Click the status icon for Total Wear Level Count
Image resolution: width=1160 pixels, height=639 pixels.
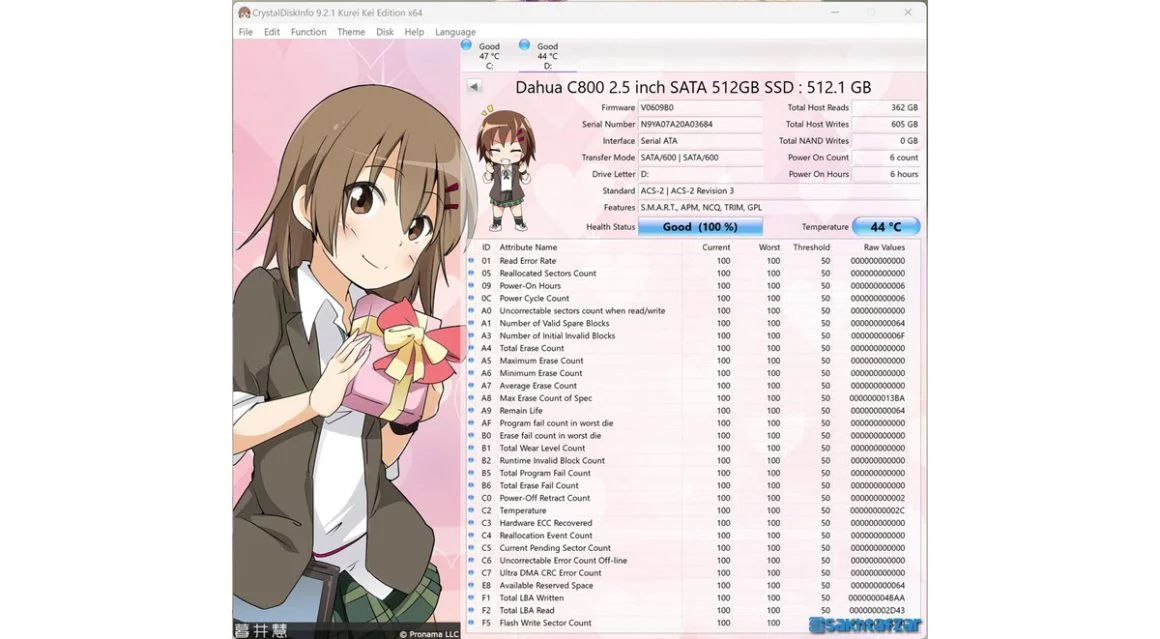tap(471, 447)
